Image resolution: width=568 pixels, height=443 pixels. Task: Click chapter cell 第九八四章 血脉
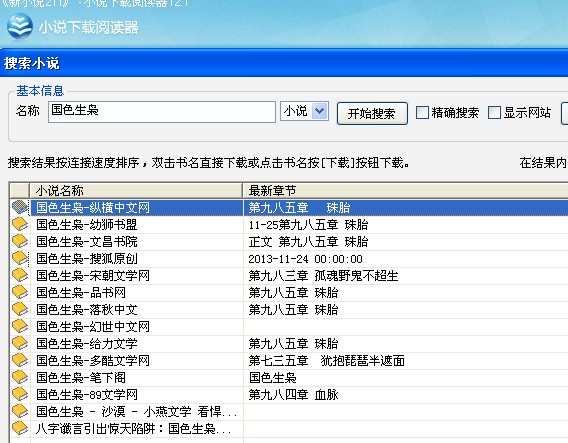pos(293,395)
